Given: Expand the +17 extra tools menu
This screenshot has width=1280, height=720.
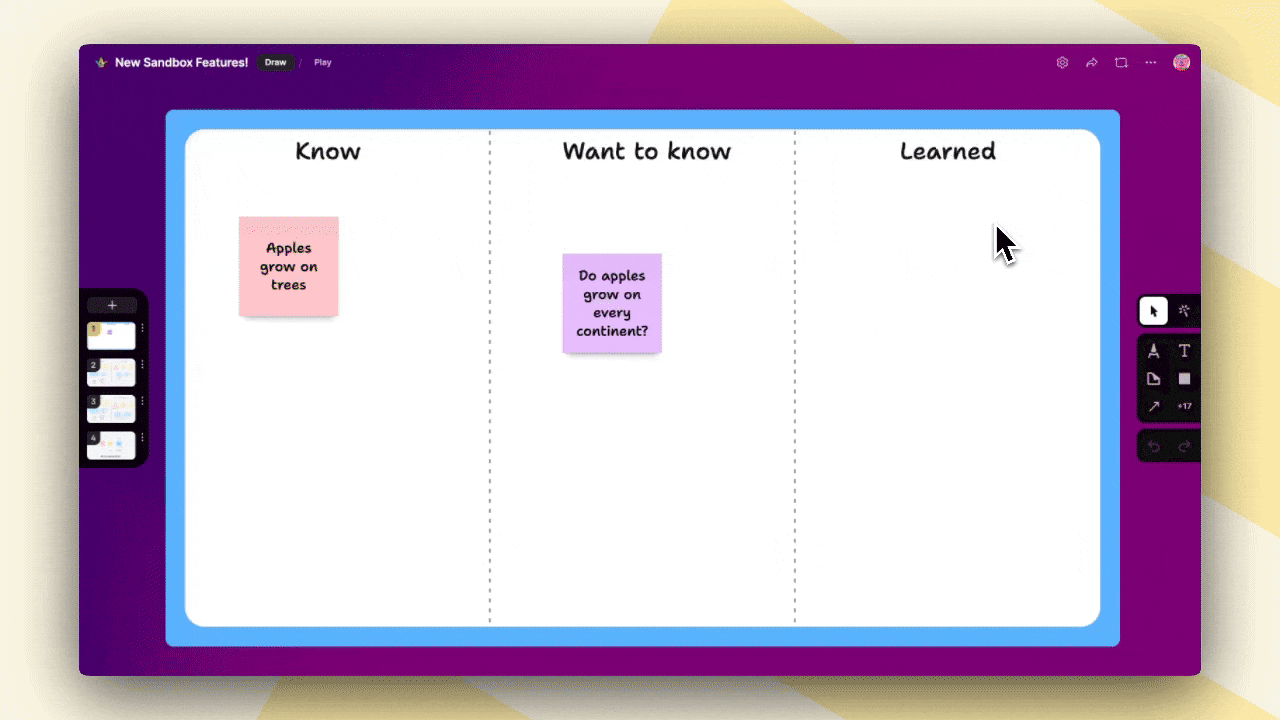Looking at the screenshot, I should pos(1184,406).
